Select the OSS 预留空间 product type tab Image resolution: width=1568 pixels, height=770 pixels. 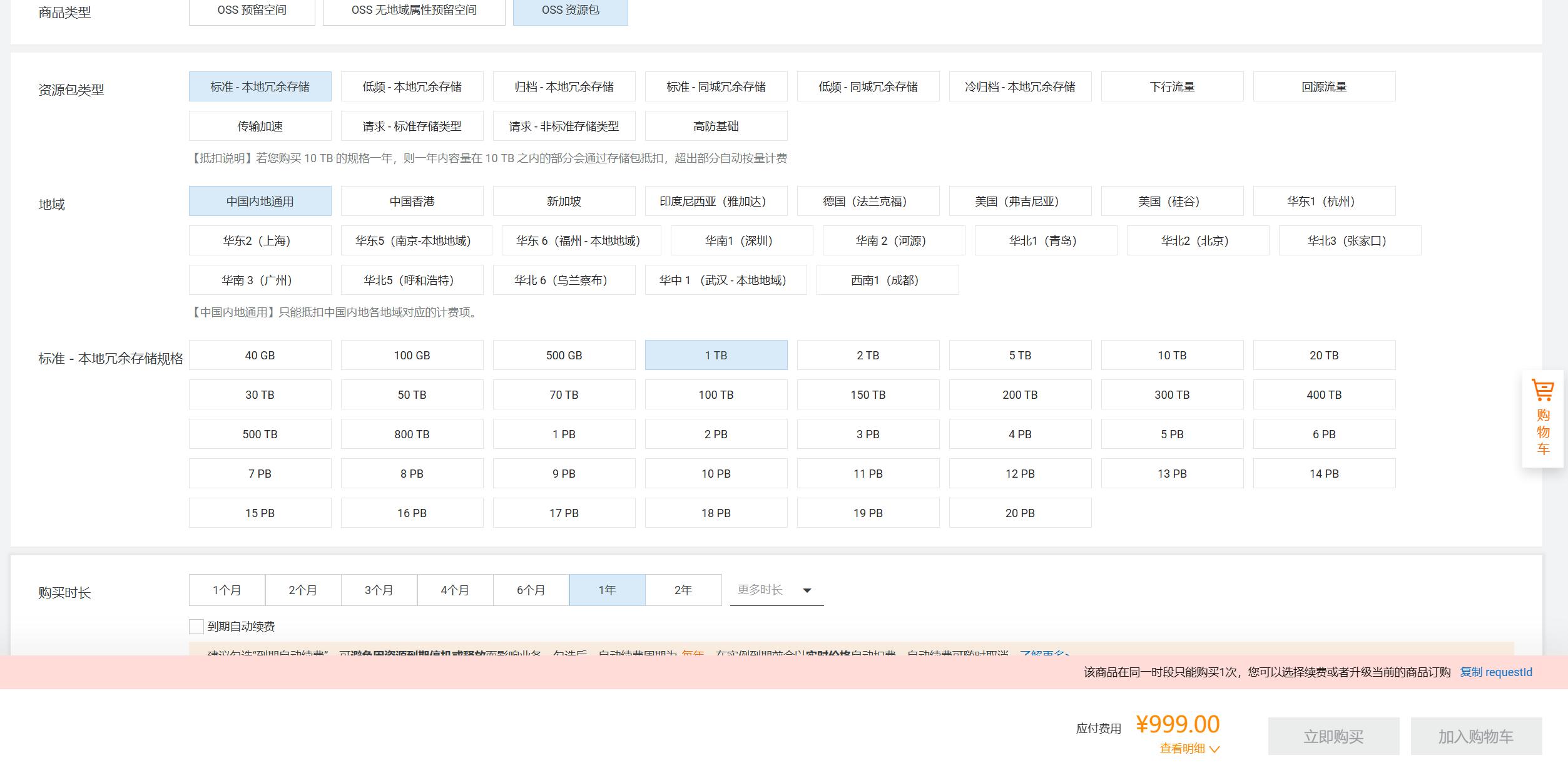252,11
